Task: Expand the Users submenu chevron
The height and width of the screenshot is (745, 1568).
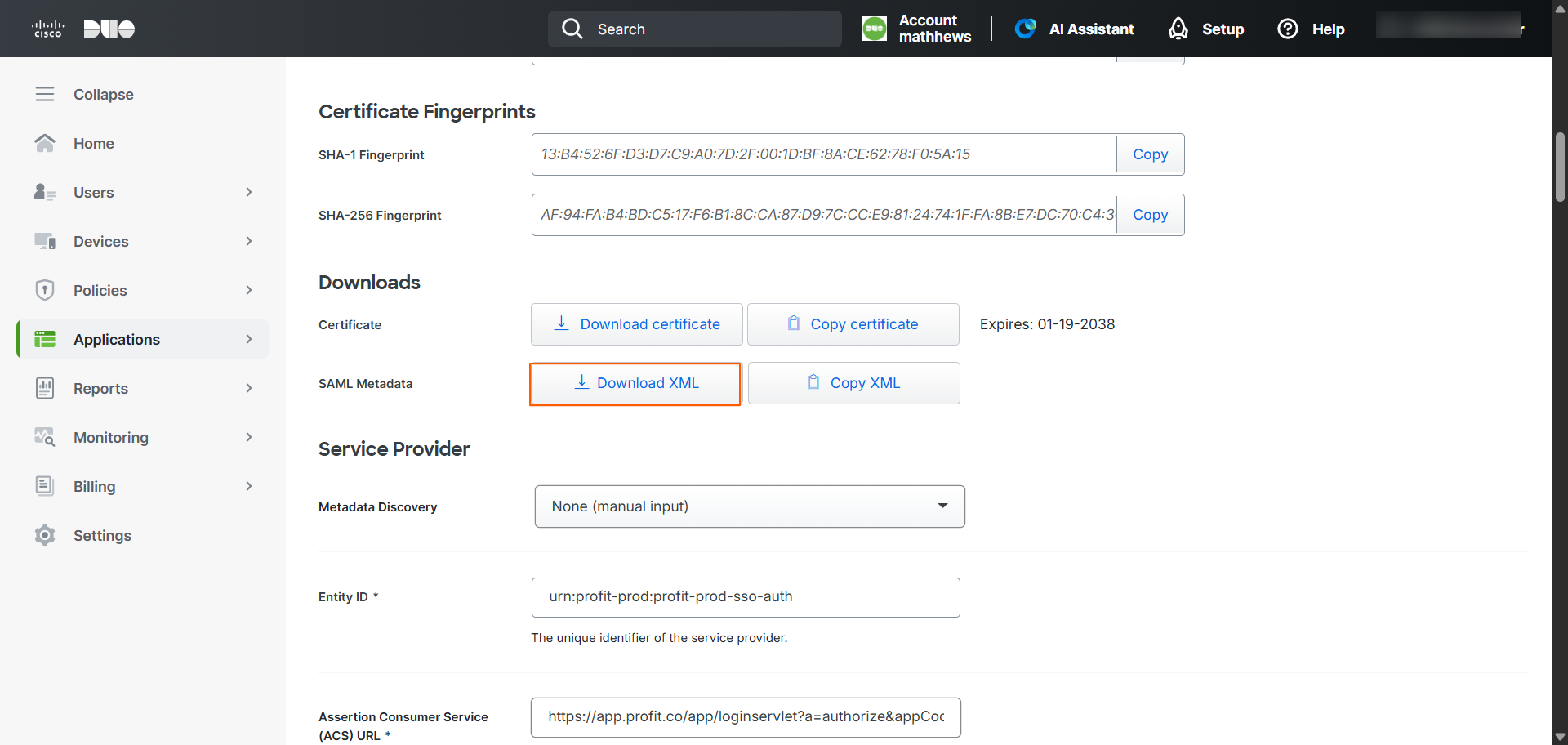Action: coord(249,192)
